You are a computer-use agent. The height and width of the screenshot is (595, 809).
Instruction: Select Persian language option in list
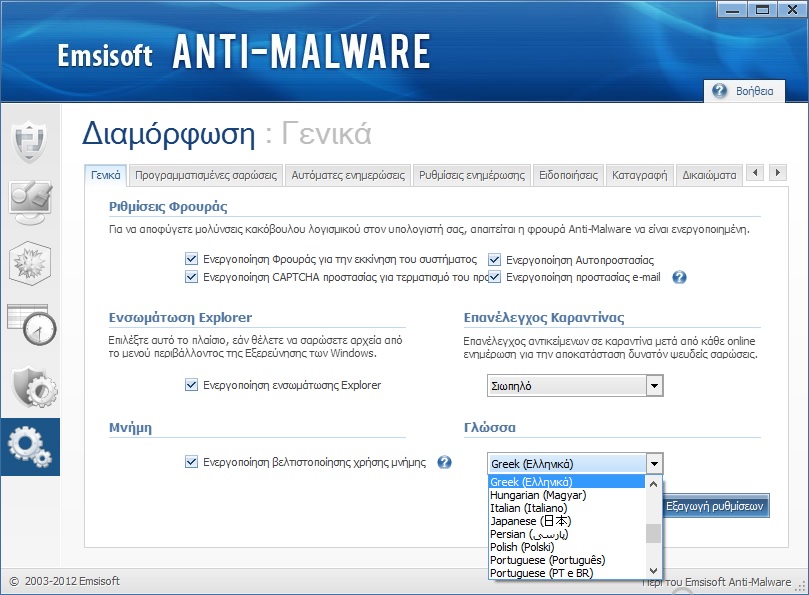tap(567, 534)
